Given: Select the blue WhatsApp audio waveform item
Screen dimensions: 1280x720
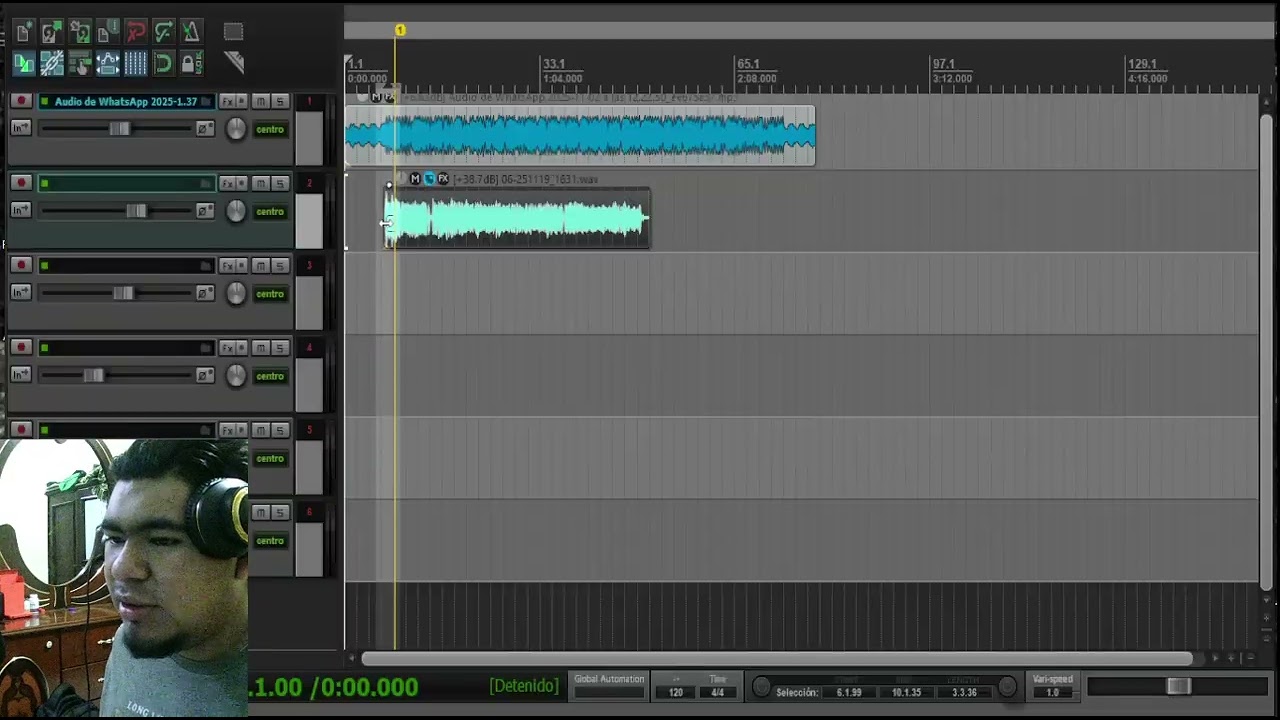Looking at the screenshot, I should [580, 135].
